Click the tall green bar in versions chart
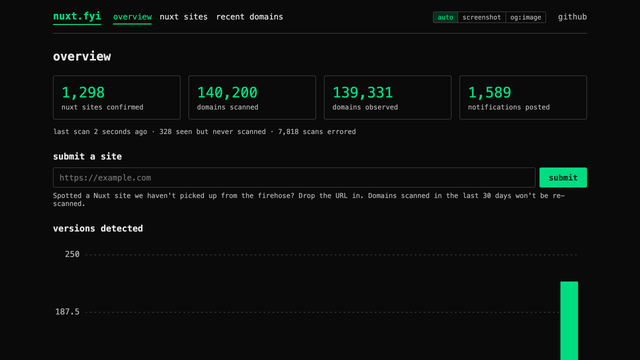This screenshot has height=360, width=640. (x=569, y=321)
